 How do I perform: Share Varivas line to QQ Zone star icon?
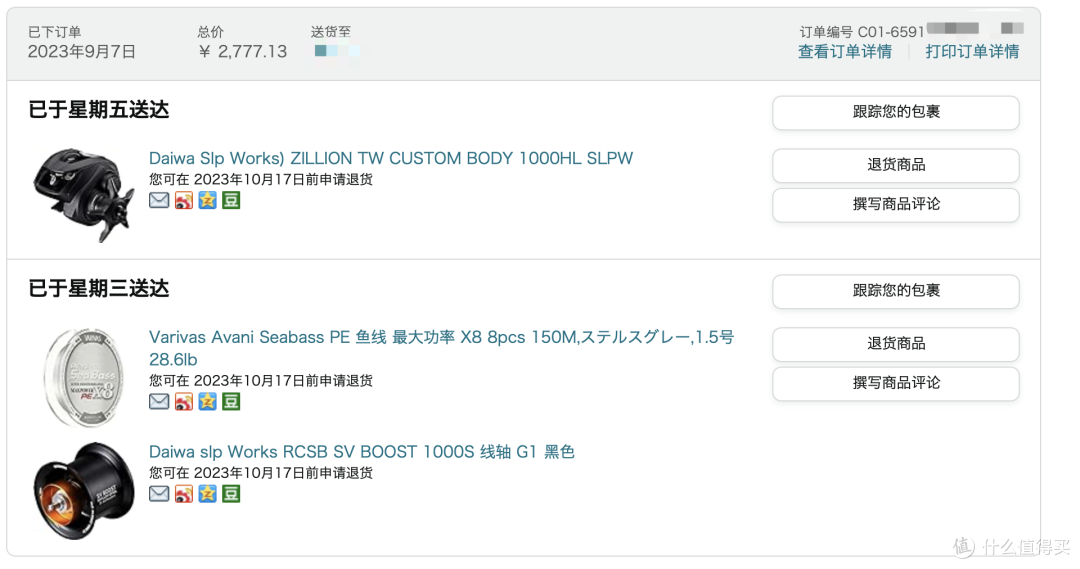pos(207,402)
